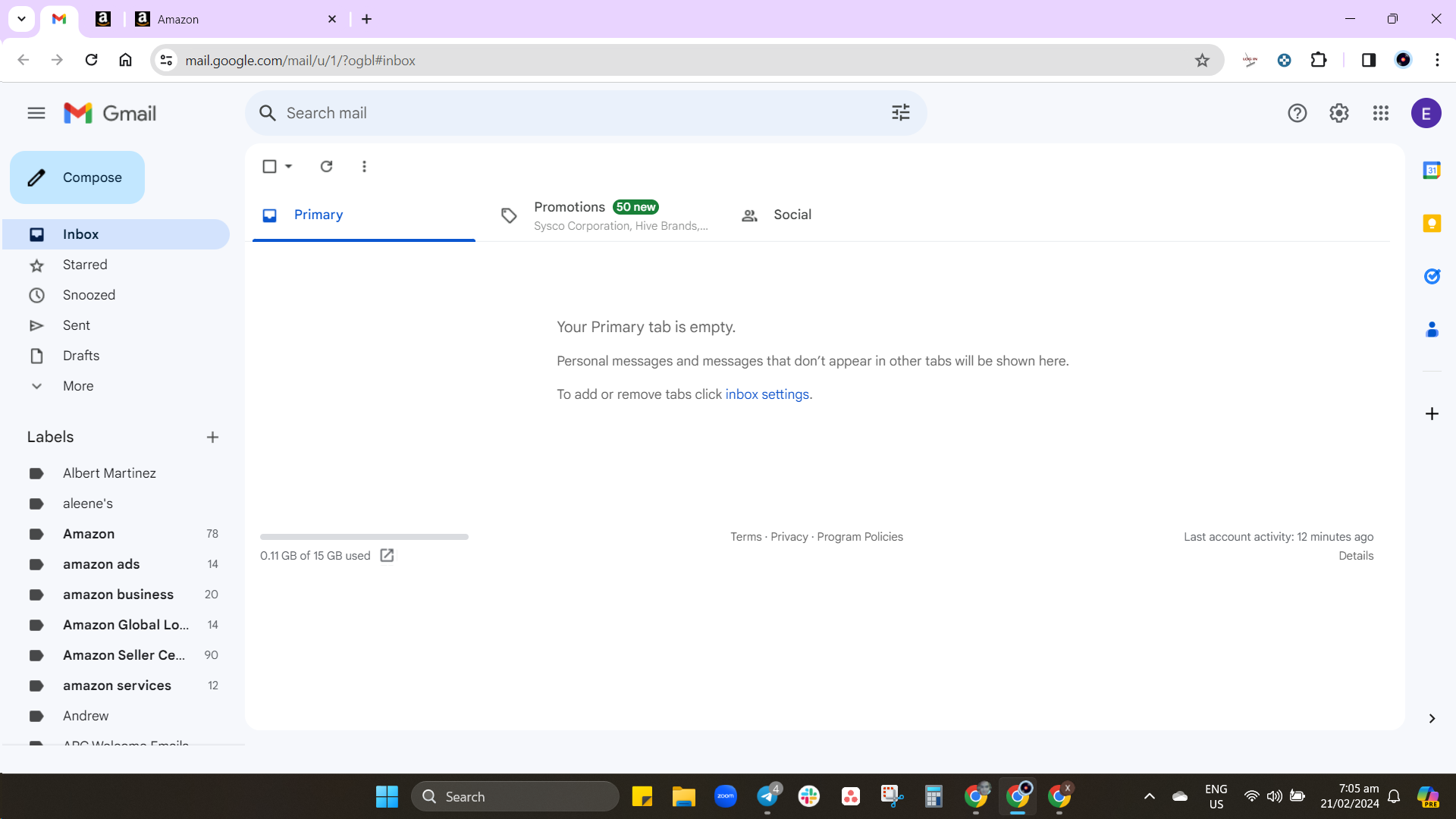Screen dimensions: 1456x819
Task: Open the Drafts folder
Action: pyautogui.click(x=115, y=356)
